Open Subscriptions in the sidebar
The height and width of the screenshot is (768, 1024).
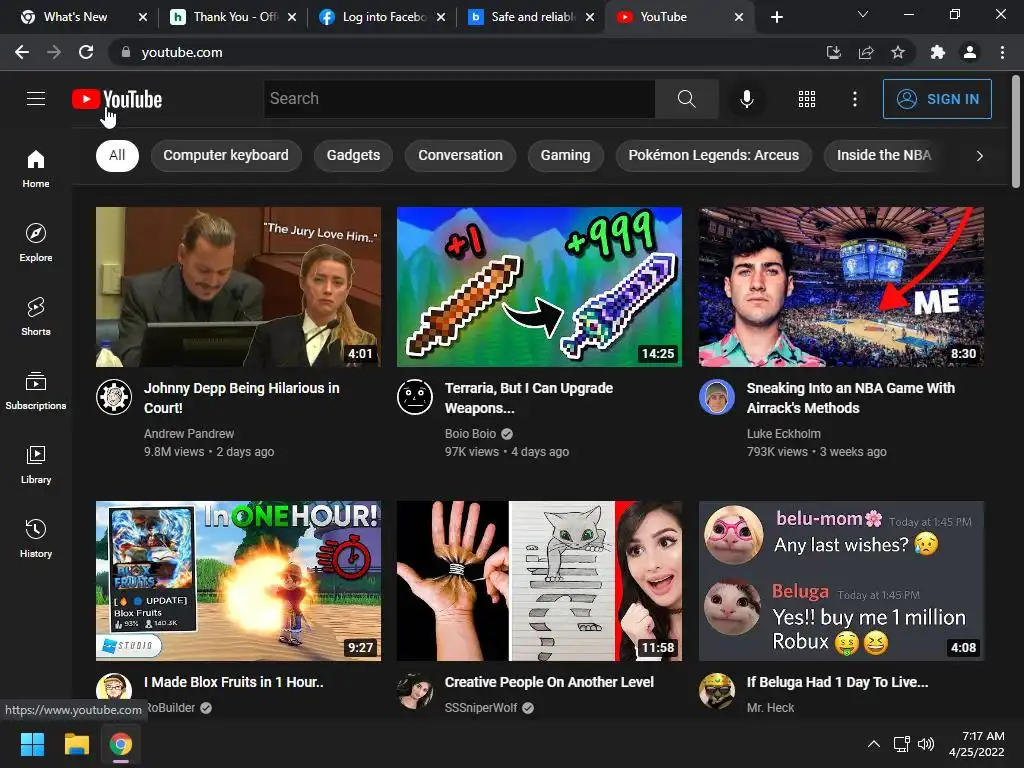click(x=36, y=391)
